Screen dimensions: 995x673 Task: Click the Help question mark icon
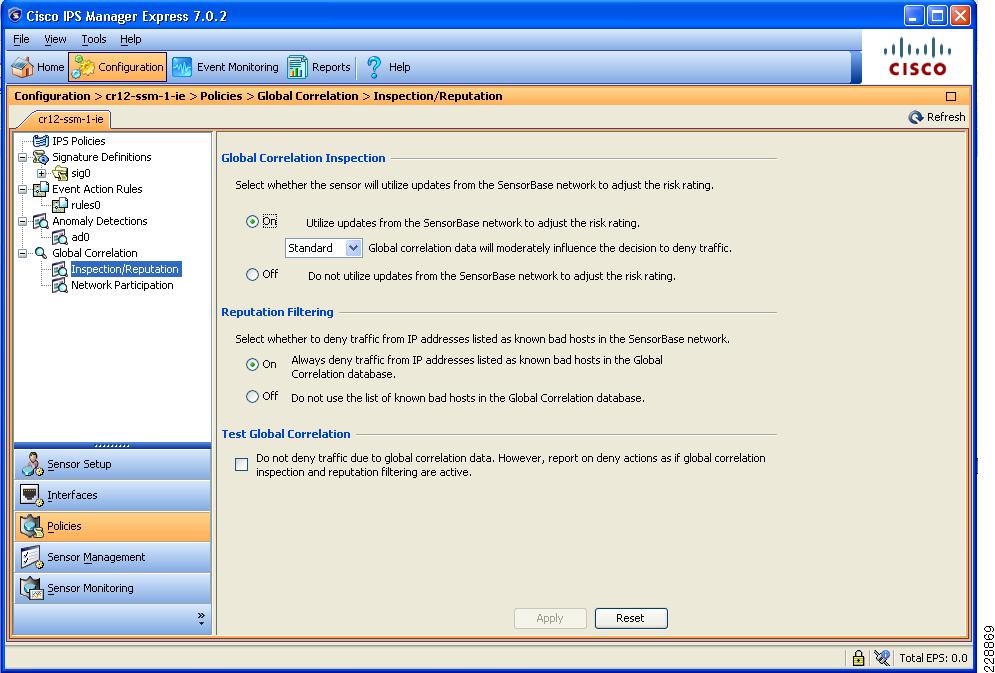374,67
